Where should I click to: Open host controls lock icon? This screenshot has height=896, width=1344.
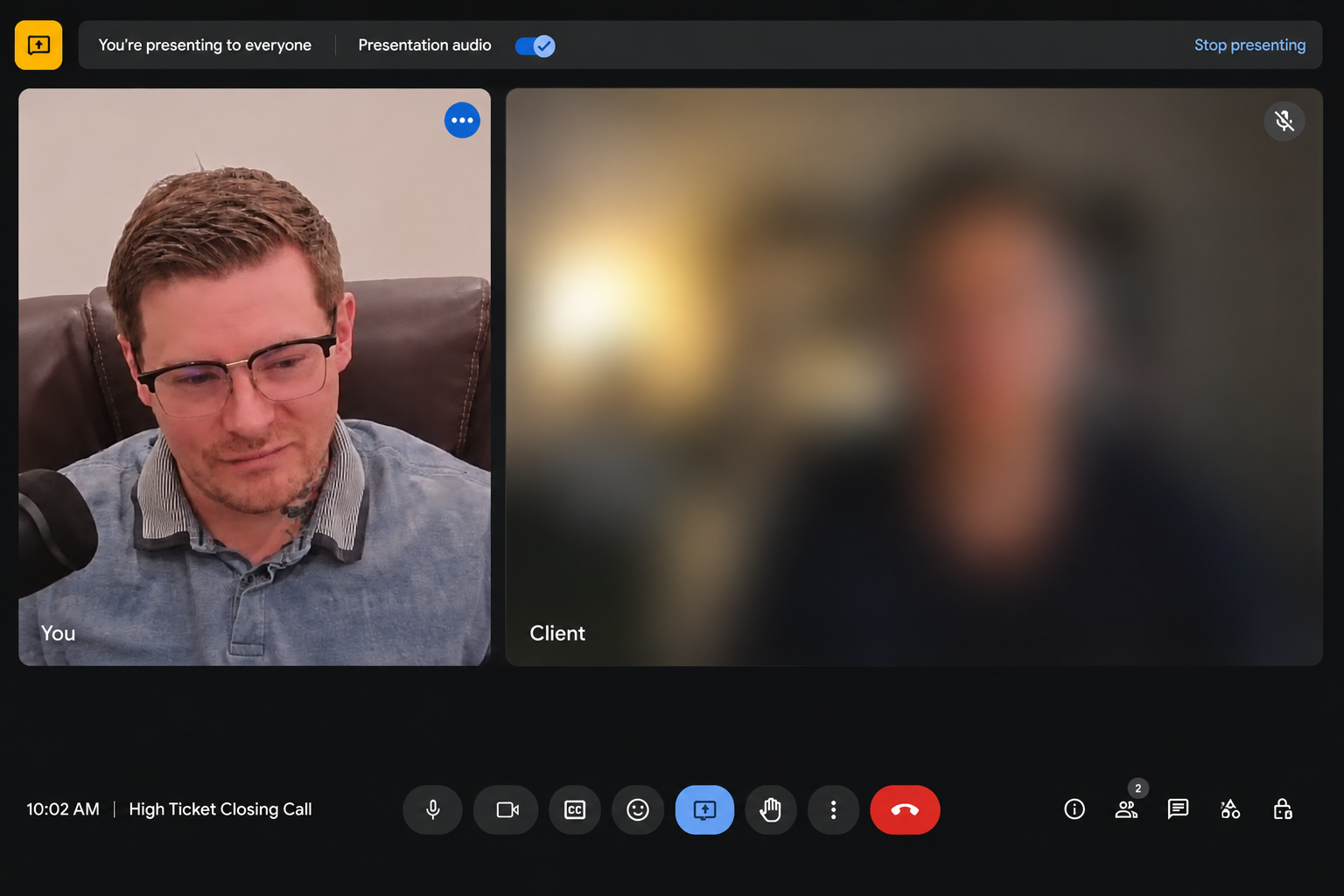coord(1283,809)
